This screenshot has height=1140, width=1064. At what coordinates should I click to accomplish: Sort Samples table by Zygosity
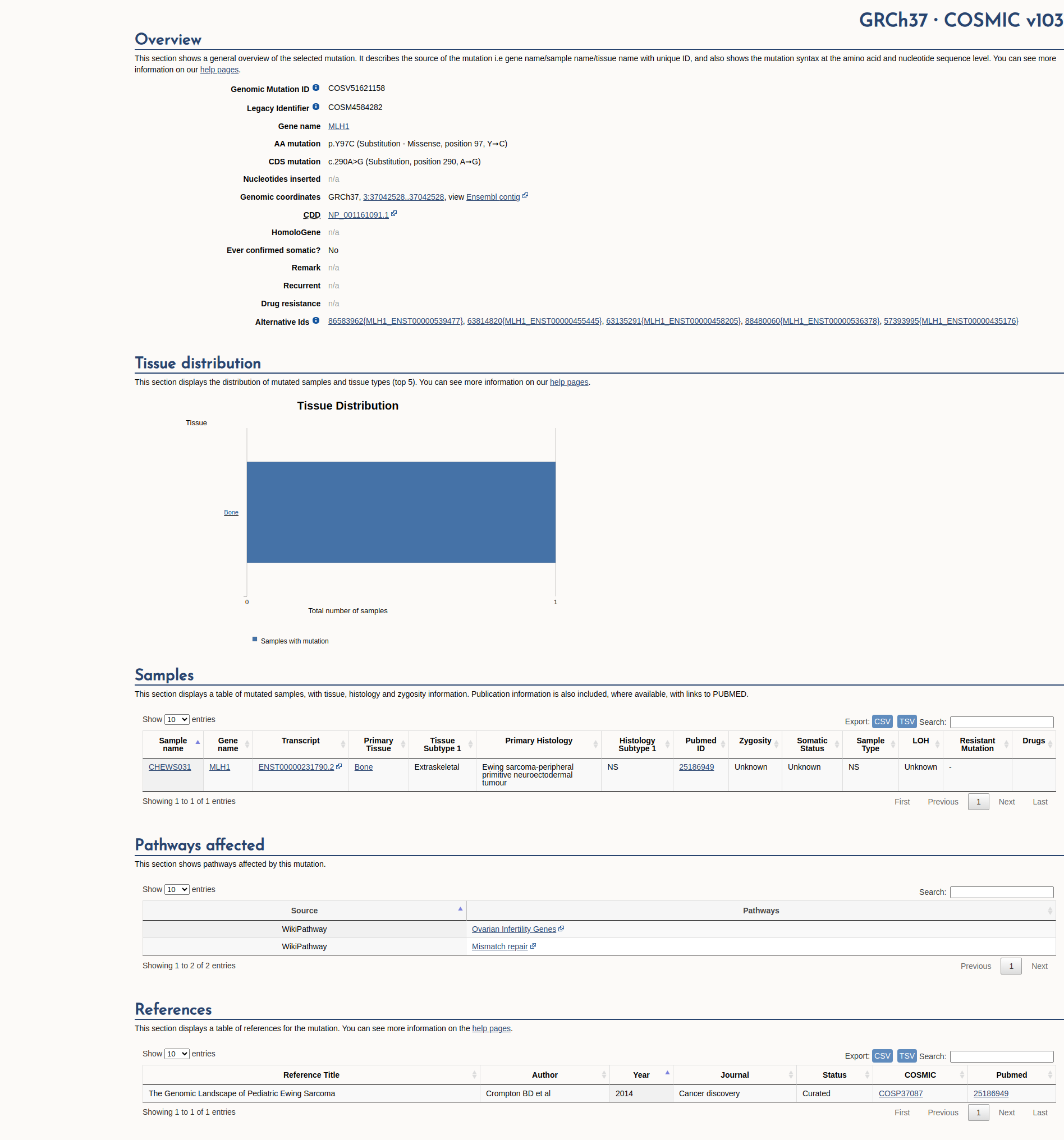pyautogui.click(x=755, y=744)
